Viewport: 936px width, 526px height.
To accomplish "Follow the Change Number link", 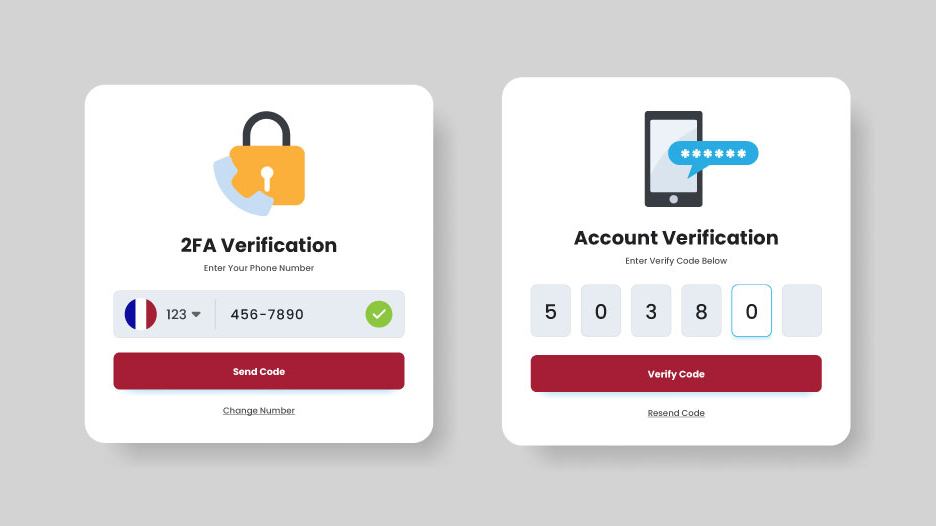I will coord(258,411).
